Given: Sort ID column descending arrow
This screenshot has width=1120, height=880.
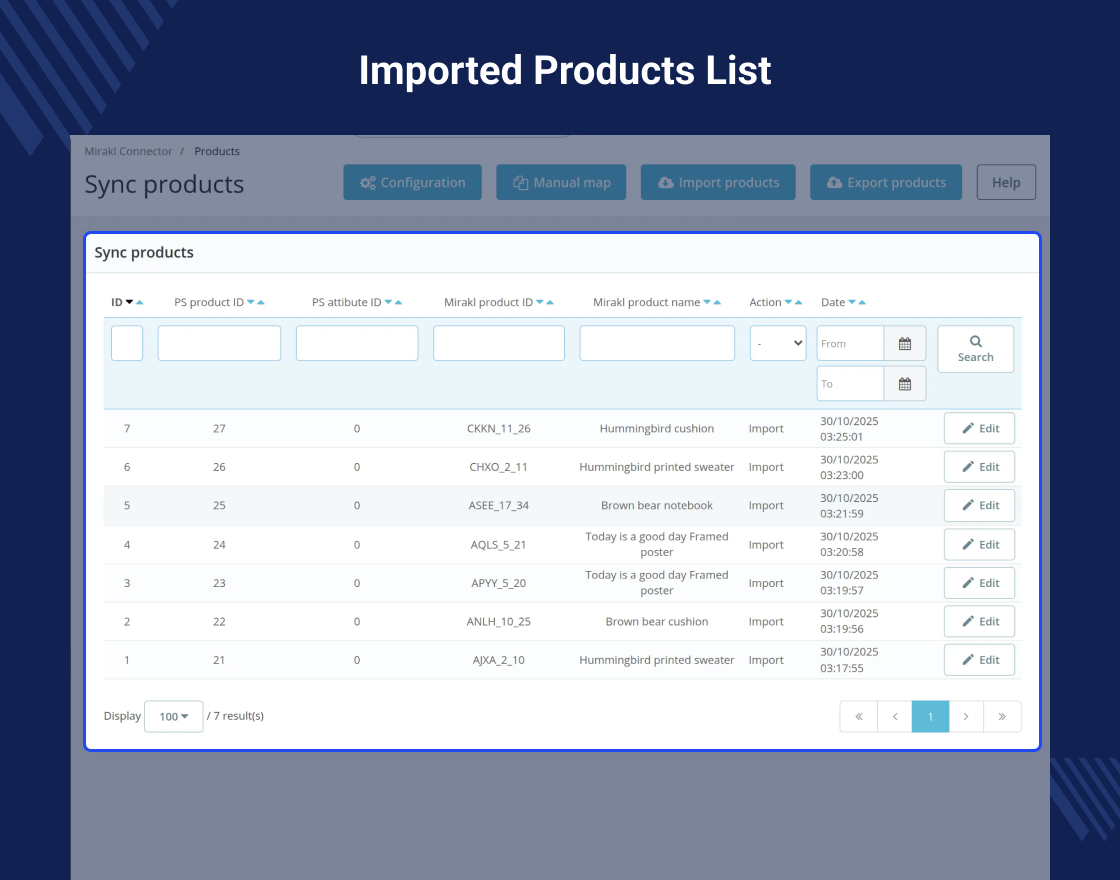Looking at the screenshot, I should coord(129,302).
